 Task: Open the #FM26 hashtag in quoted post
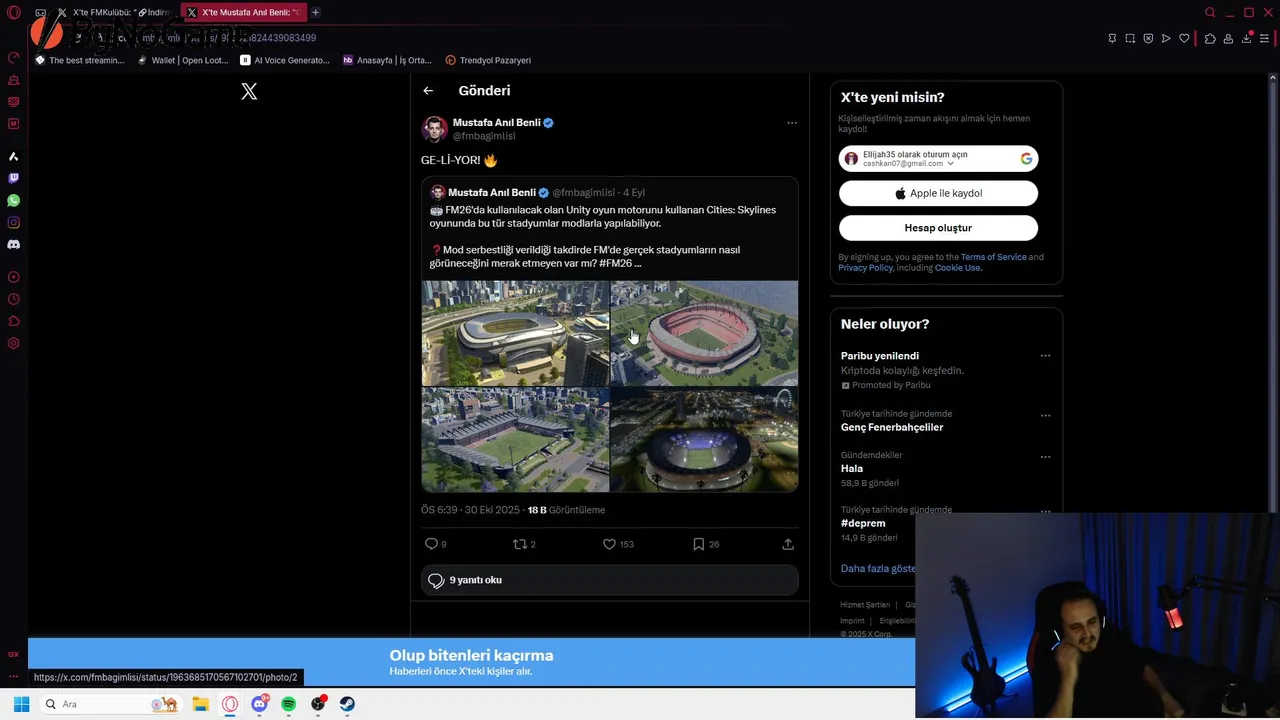tap(615, 263)
